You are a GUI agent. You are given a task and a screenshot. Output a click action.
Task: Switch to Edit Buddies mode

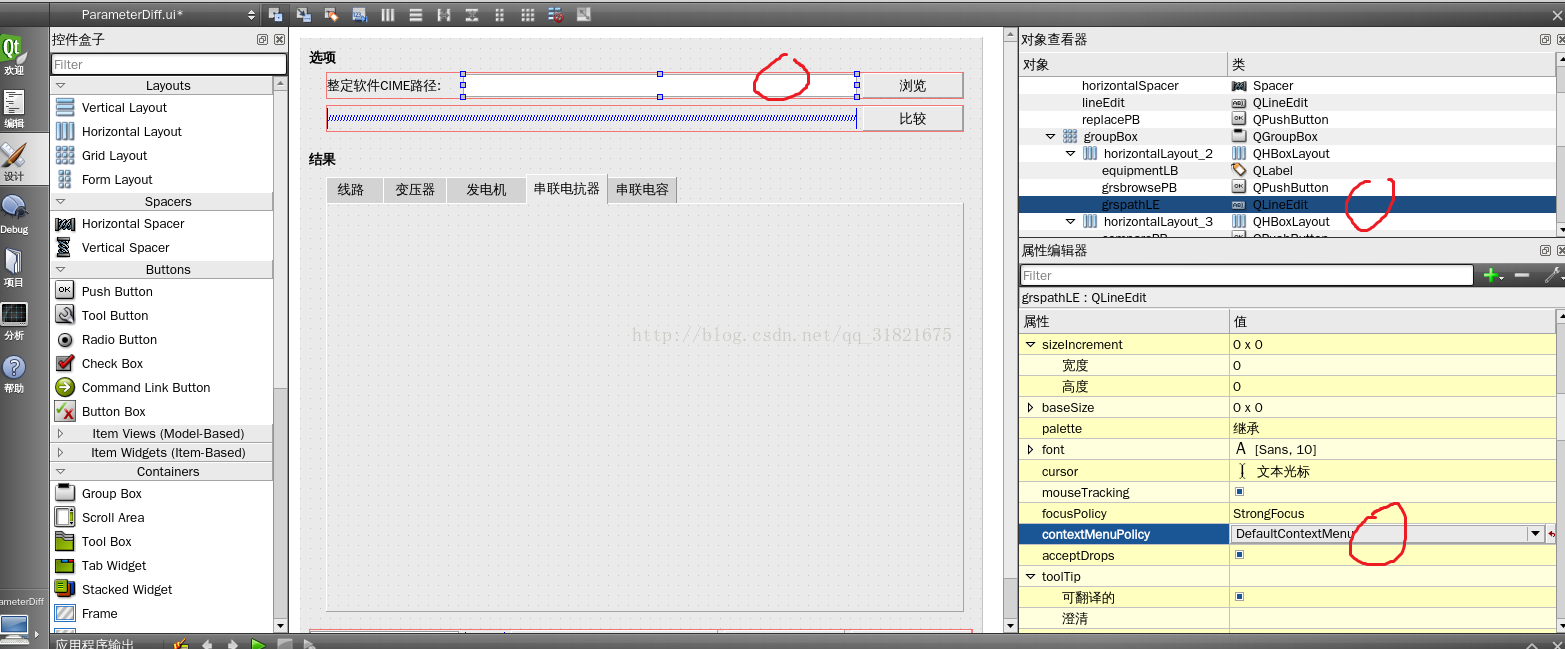click(x=331, y=15)
